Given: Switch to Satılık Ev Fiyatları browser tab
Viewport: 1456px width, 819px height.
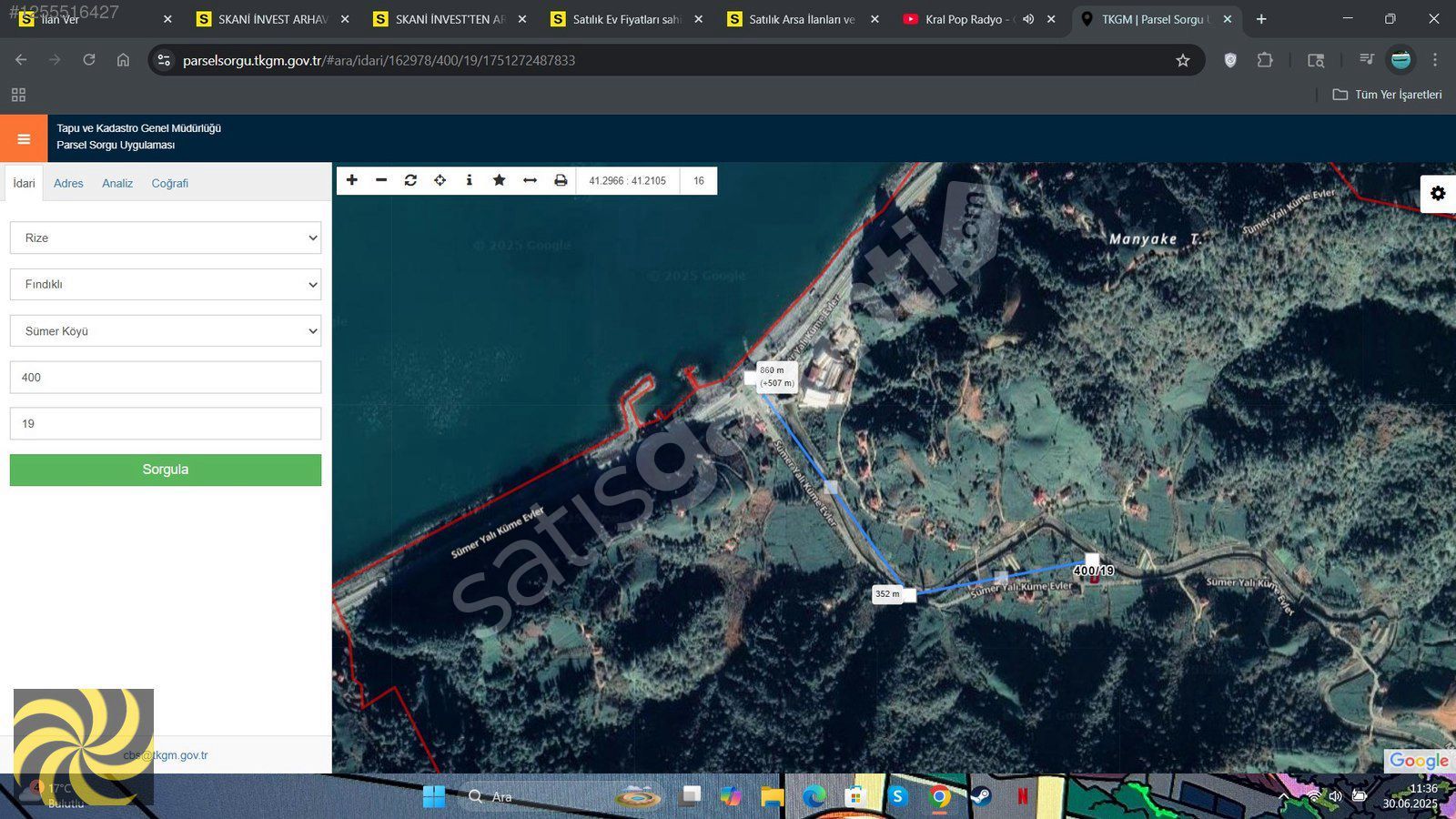Looking at the screenshot, I should click(x=626, y=19).
